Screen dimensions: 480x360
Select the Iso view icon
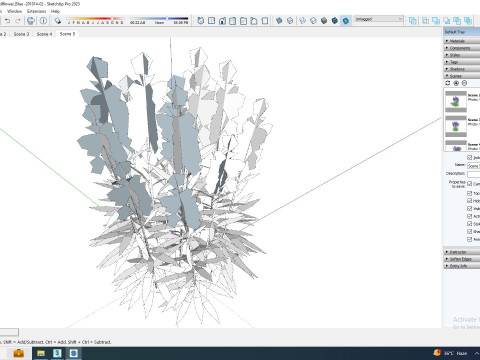coord(200,21)
